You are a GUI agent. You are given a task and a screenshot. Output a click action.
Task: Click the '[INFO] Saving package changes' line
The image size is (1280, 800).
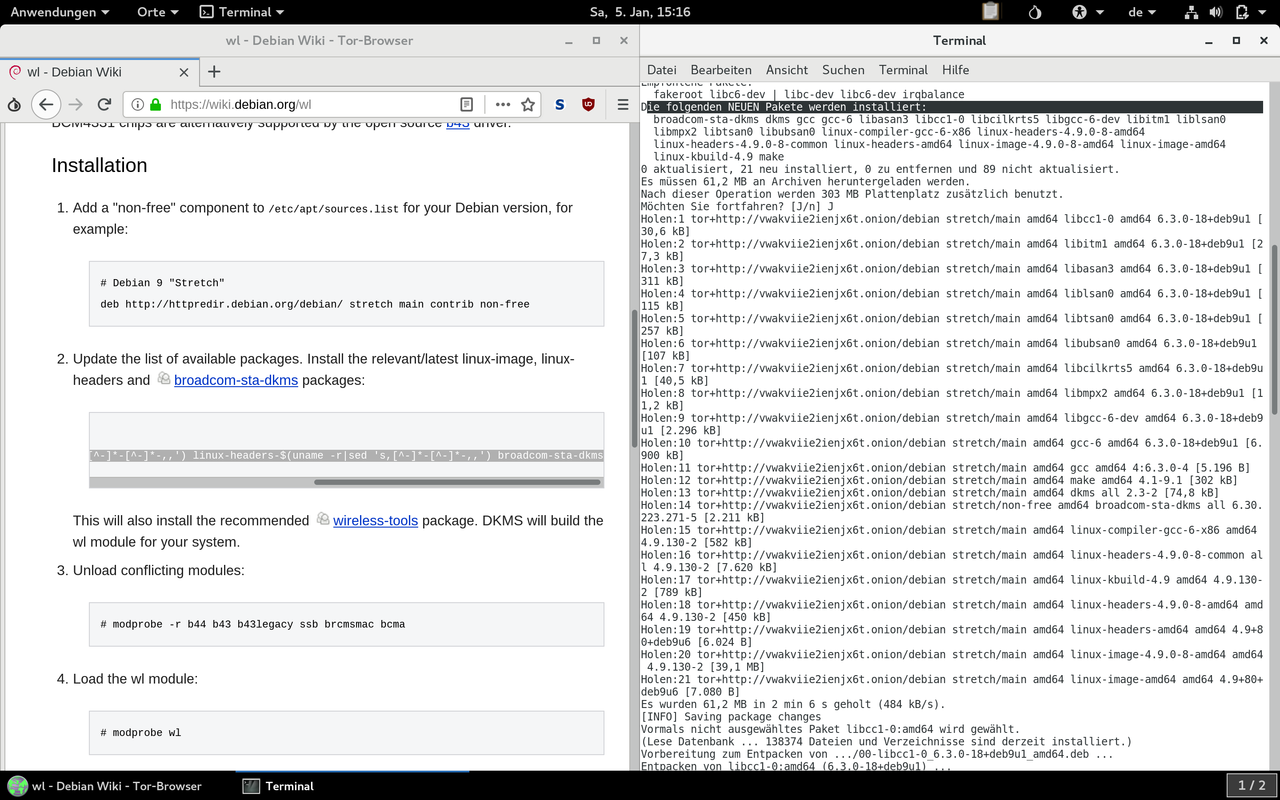(x=731, y=717)
